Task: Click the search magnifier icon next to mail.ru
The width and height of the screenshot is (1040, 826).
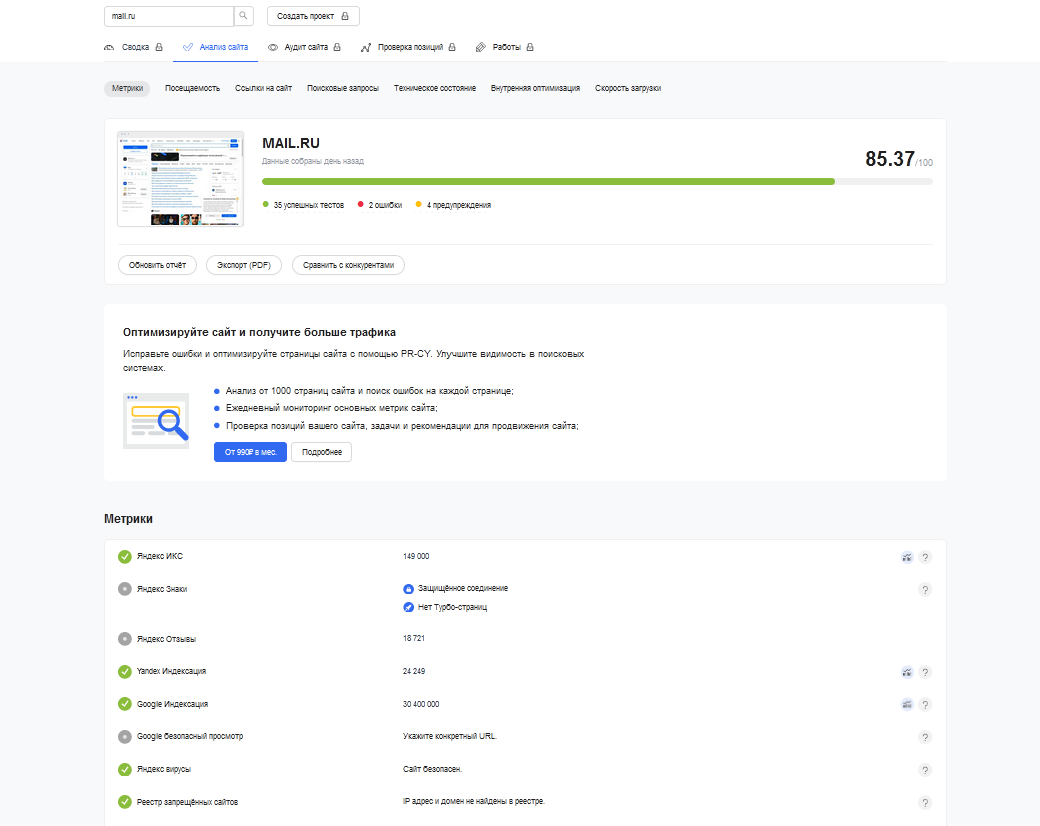Action: pyautogui.click(x=243, y=16)
